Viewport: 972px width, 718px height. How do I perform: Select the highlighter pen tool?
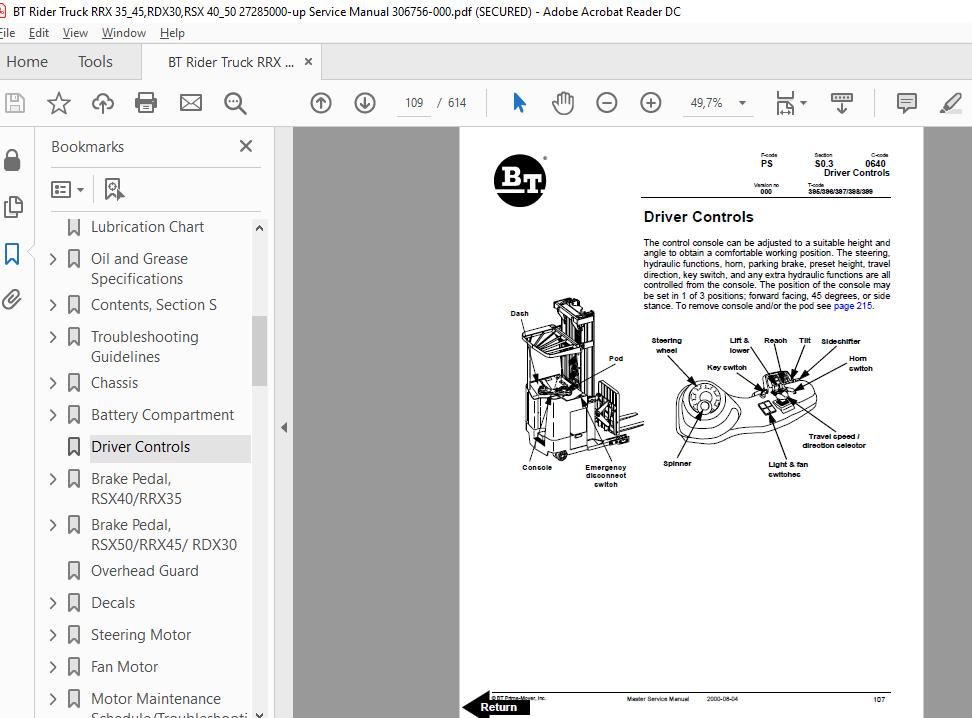pos(950,103)
